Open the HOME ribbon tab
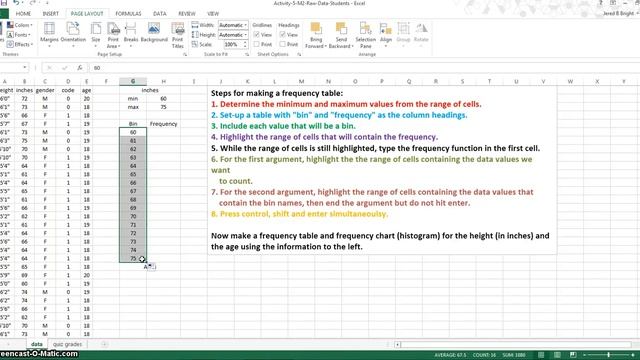Image resolution: width=640 pixels, height=360 pixels. (23, 13)
